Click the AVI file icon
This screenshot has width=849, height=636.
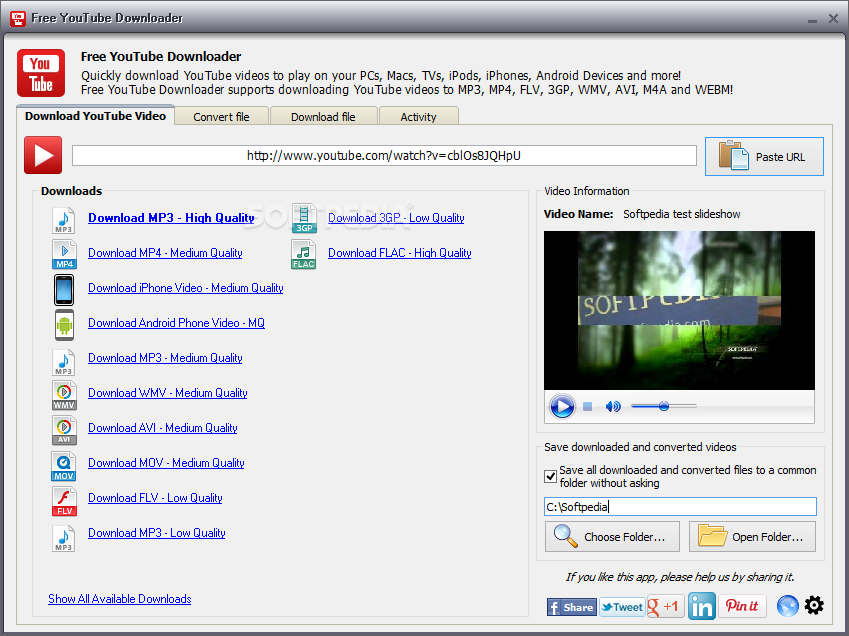64,430
